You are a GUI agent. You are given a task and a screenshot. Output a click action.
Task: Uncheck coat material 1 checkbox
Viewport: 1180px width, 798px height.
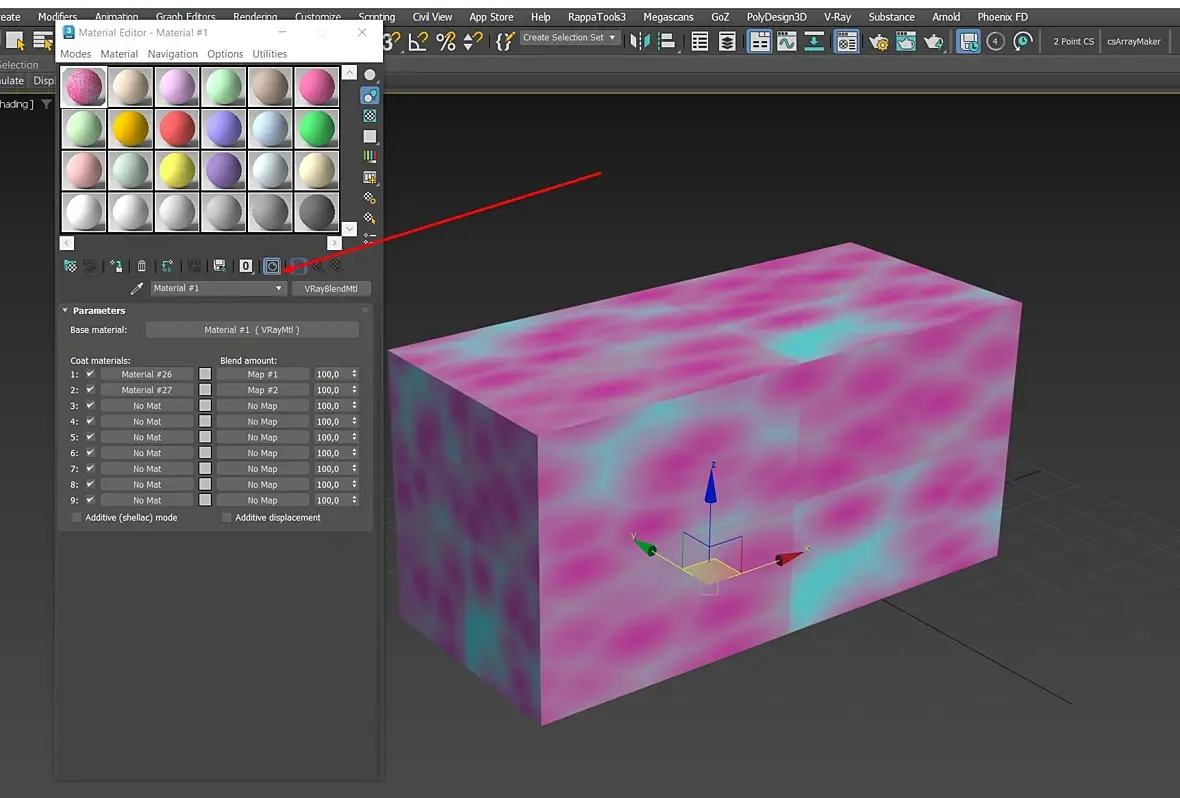pos(90,374)
